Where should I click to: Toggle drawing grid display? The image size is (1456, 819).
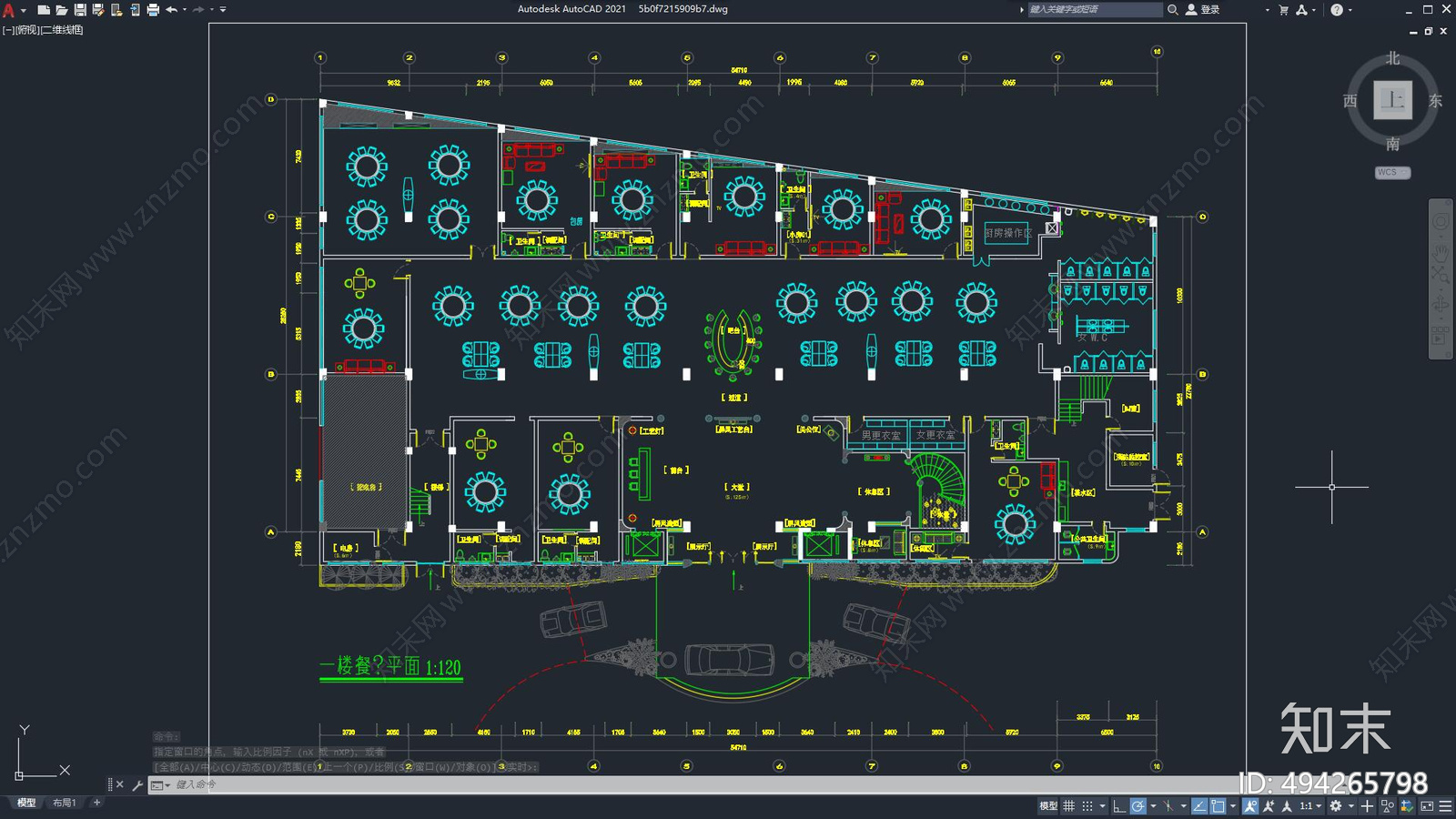click(1068, 806)
